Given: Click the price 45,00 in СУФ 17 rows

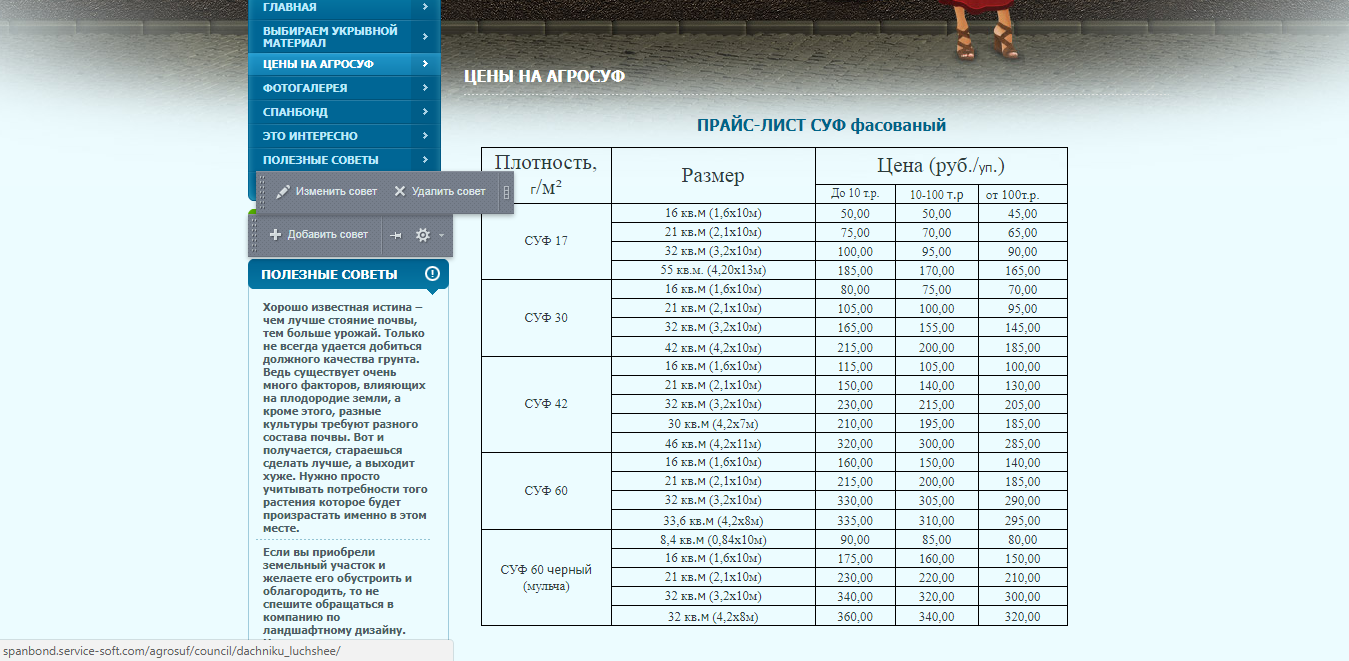Looking at the screenshot, I should tap(1023, 214).
